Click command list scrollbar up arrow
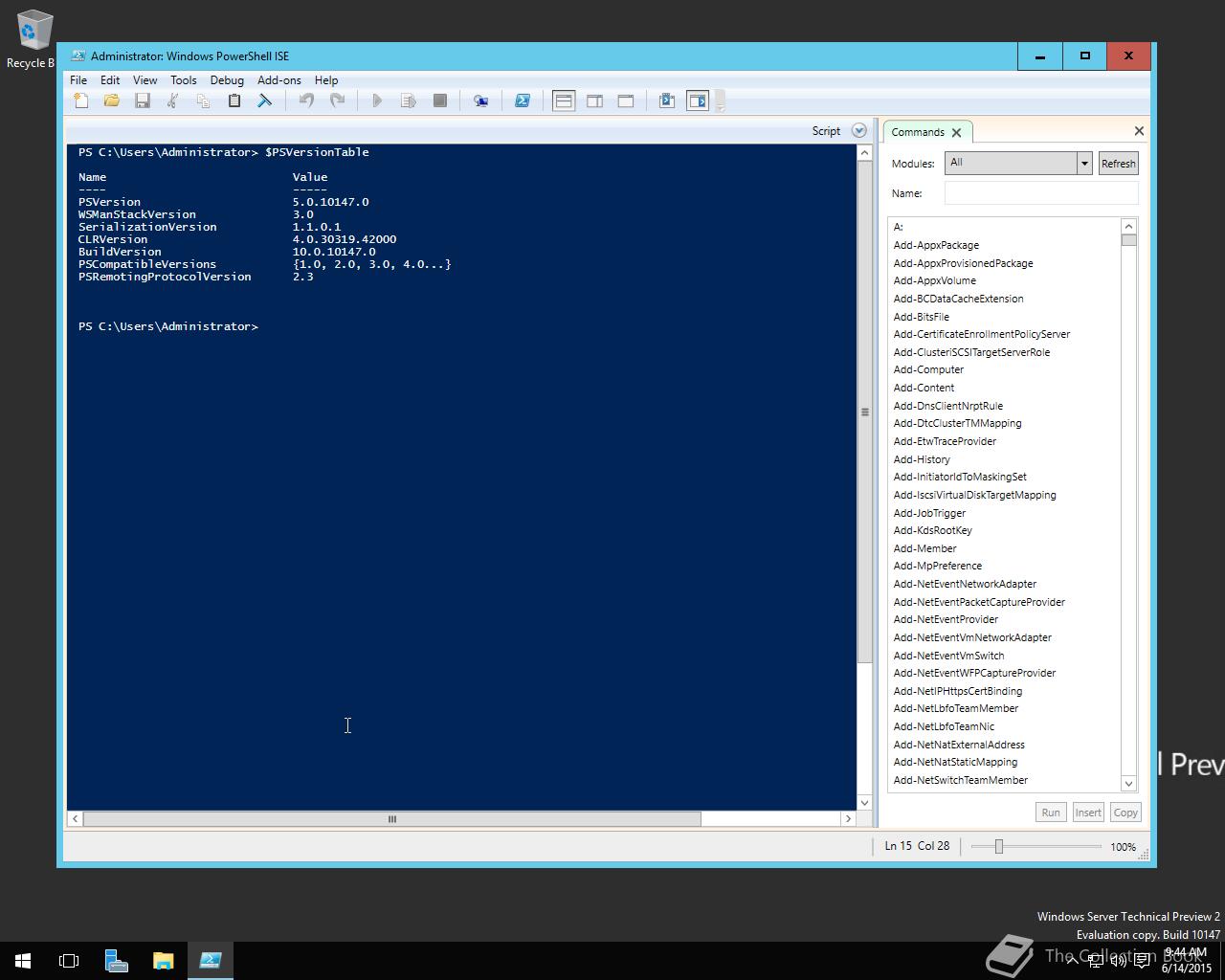 [1128, 227]
